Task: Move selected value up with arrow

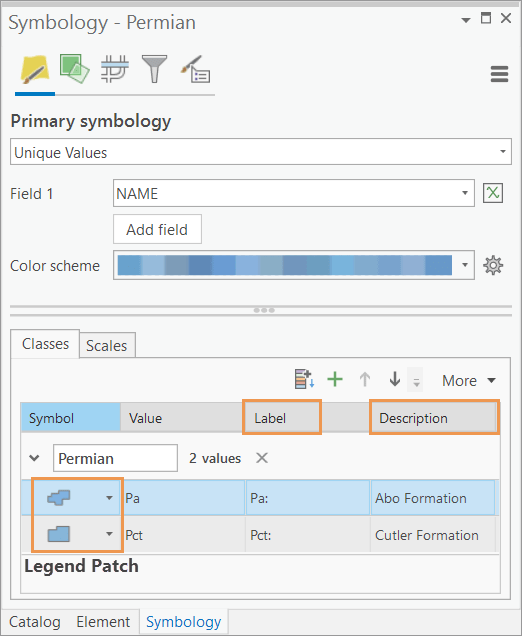Action: tap(365, 380)
